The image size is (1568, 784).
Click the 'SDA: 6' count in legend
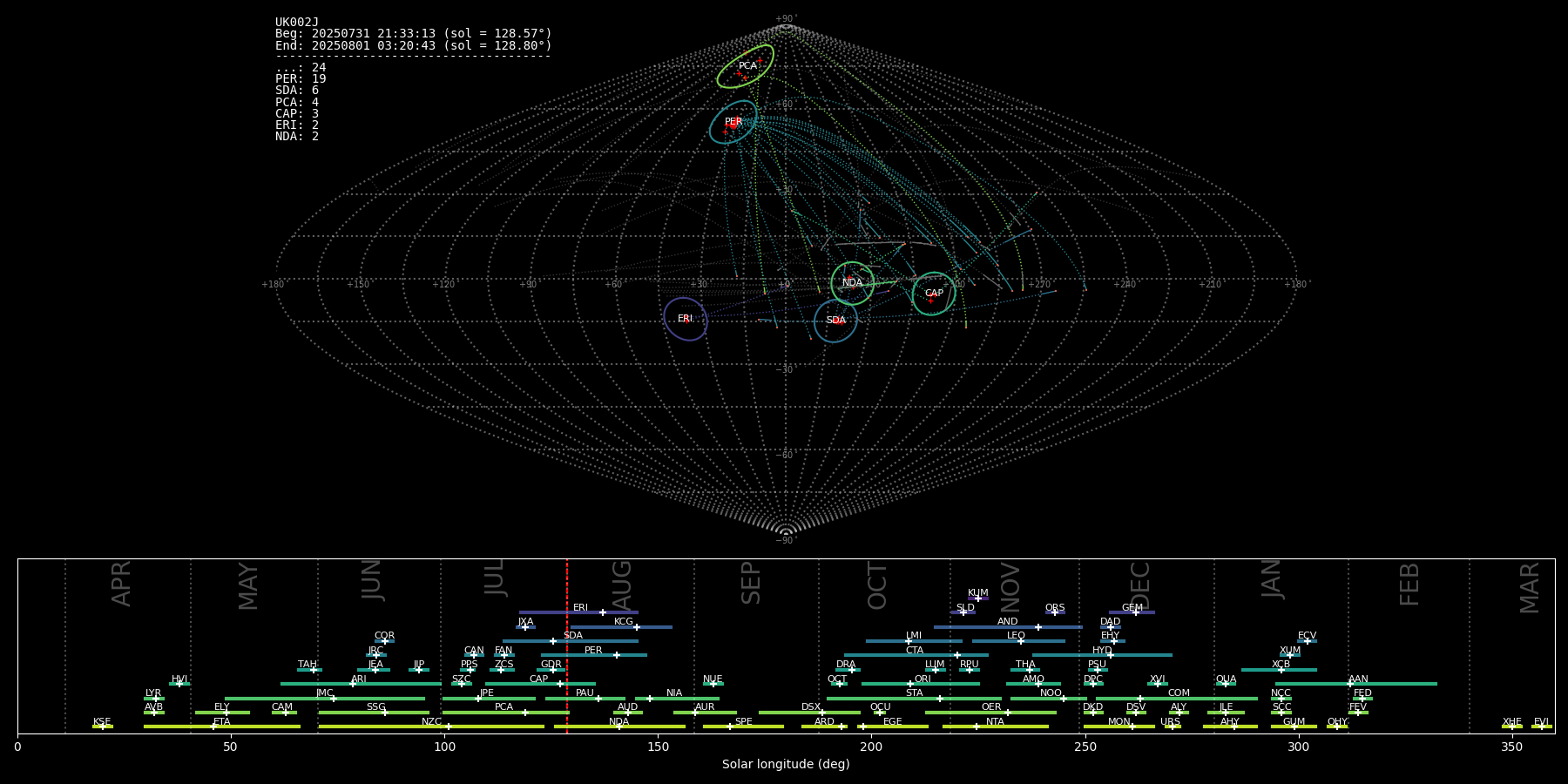tap(297, 91)
